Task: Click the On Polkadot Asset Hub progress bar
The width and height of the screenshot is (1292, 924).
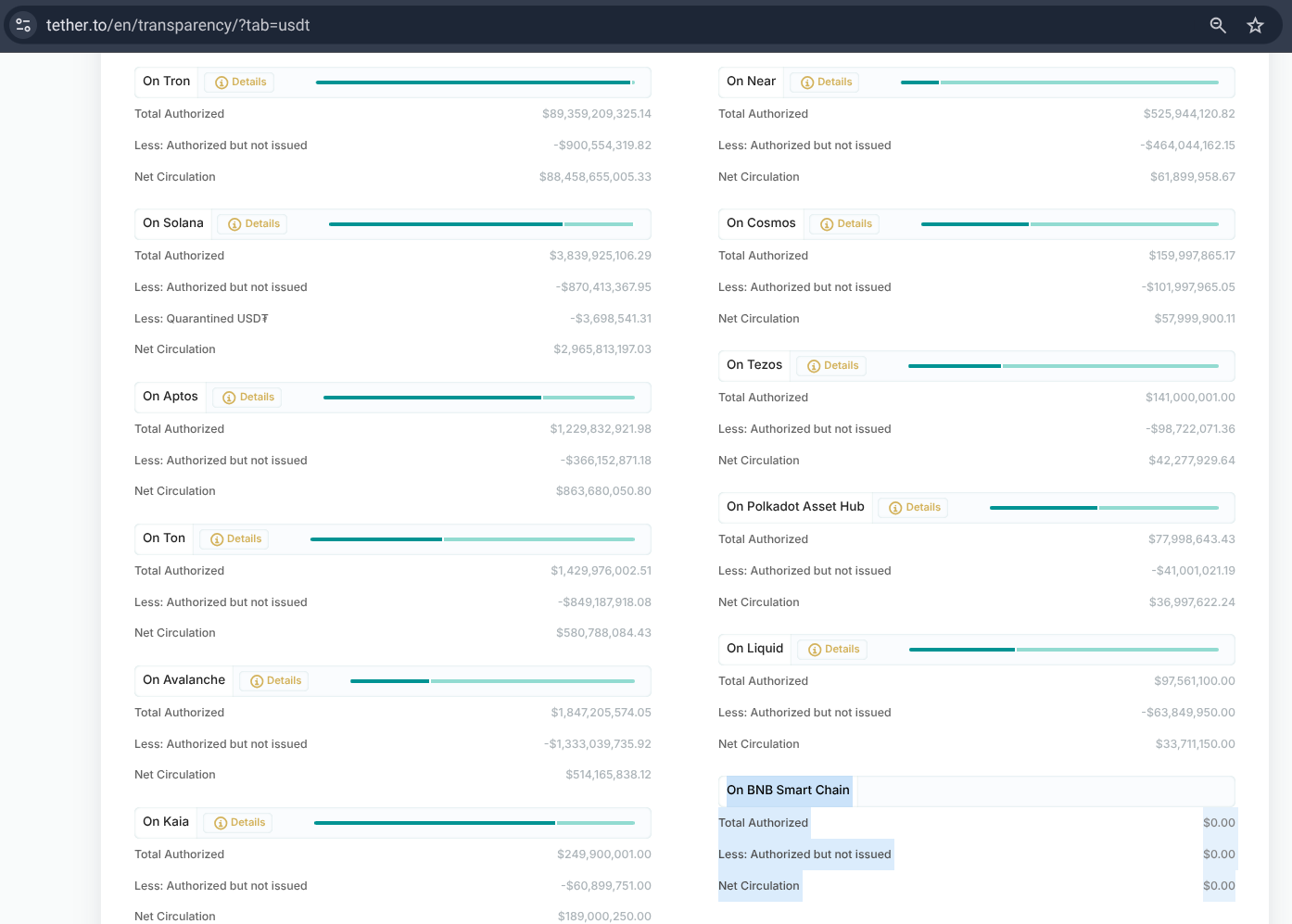Action: (1104, 508)
